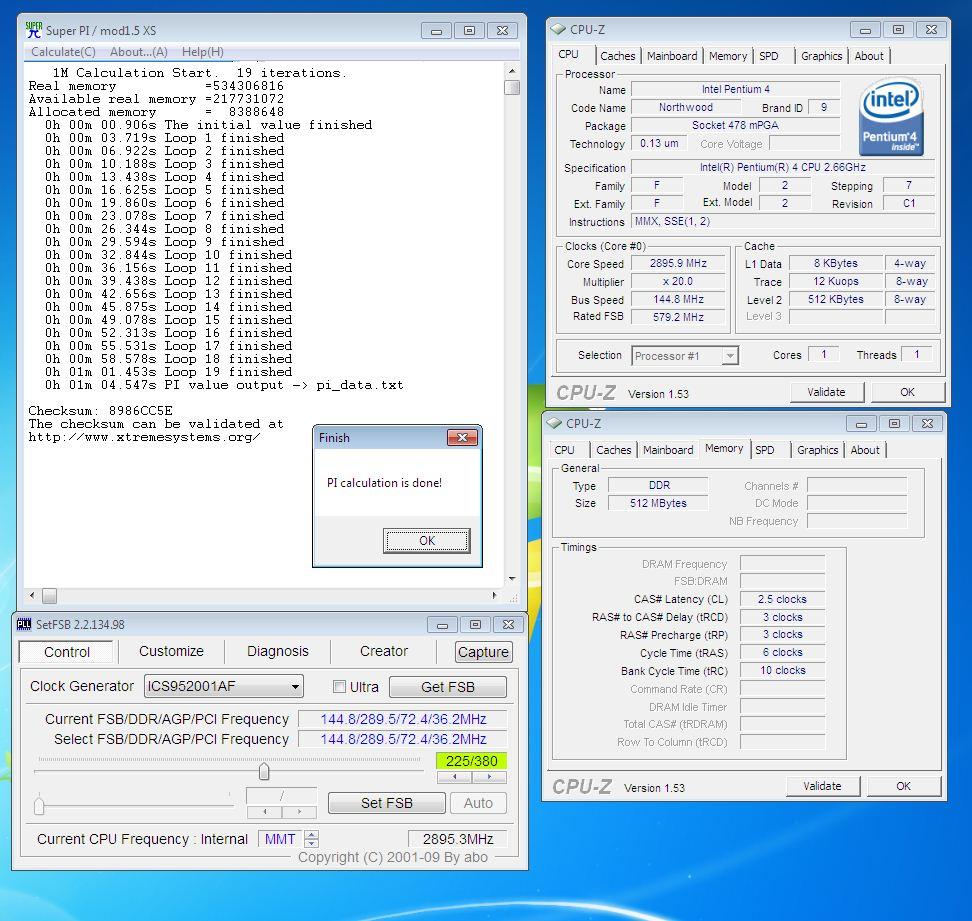Image resolution: width=972 pixels, height=921 pixels.
Task: Click the xtremesystems.org URL text in Super PI
Action: coord(144,437)
